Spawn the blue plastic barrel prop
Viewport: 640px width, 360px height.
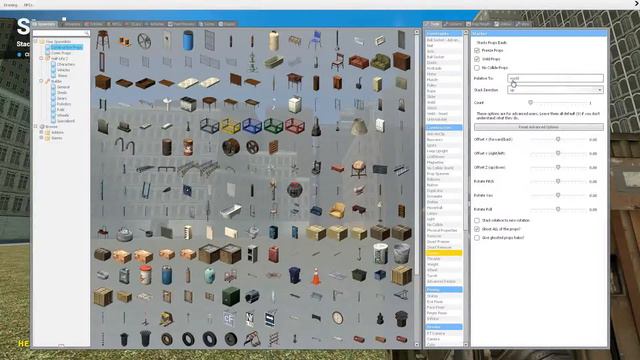(188, 41)
